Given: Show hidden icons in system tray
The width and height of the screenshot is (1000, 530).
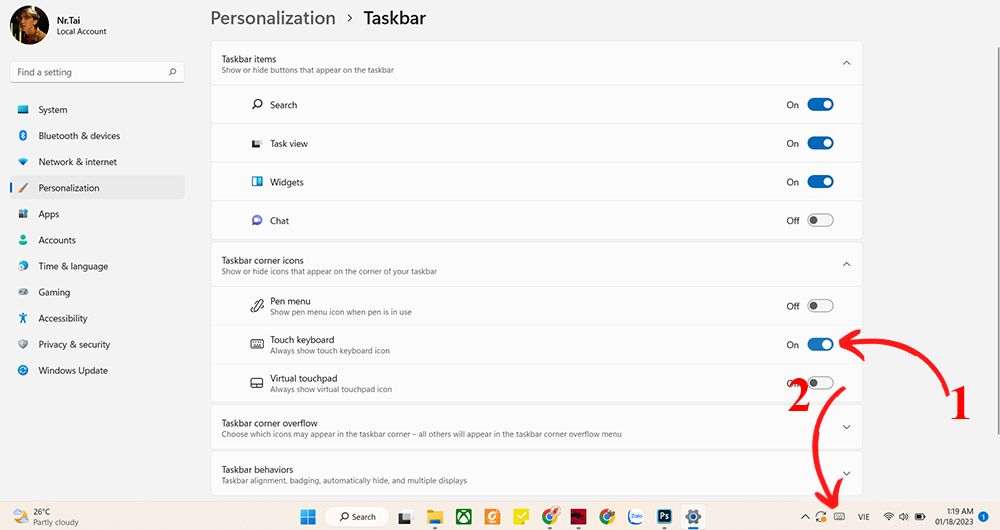Looking at the screenshot, I should click(805, 517).
